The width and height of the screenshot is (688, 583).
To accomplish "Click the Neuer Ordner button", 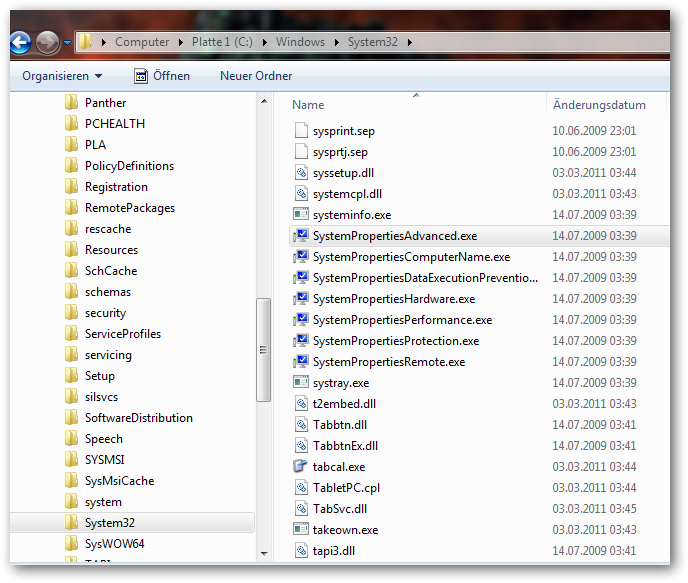I will pyautogui.click(x=256, y=76).
